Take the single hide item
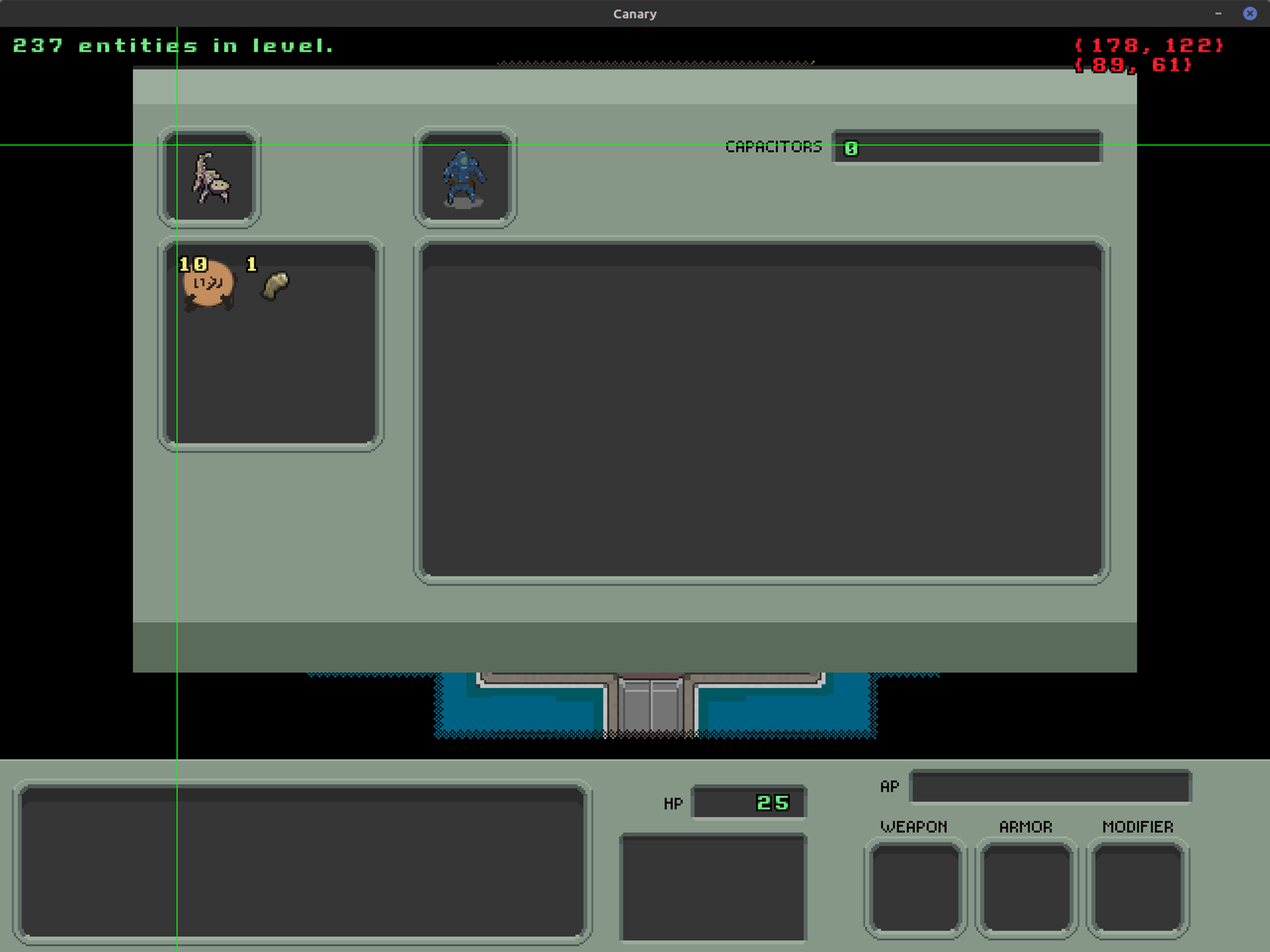The height and width of the screenshot is (952, 1270). click(274, 286)
